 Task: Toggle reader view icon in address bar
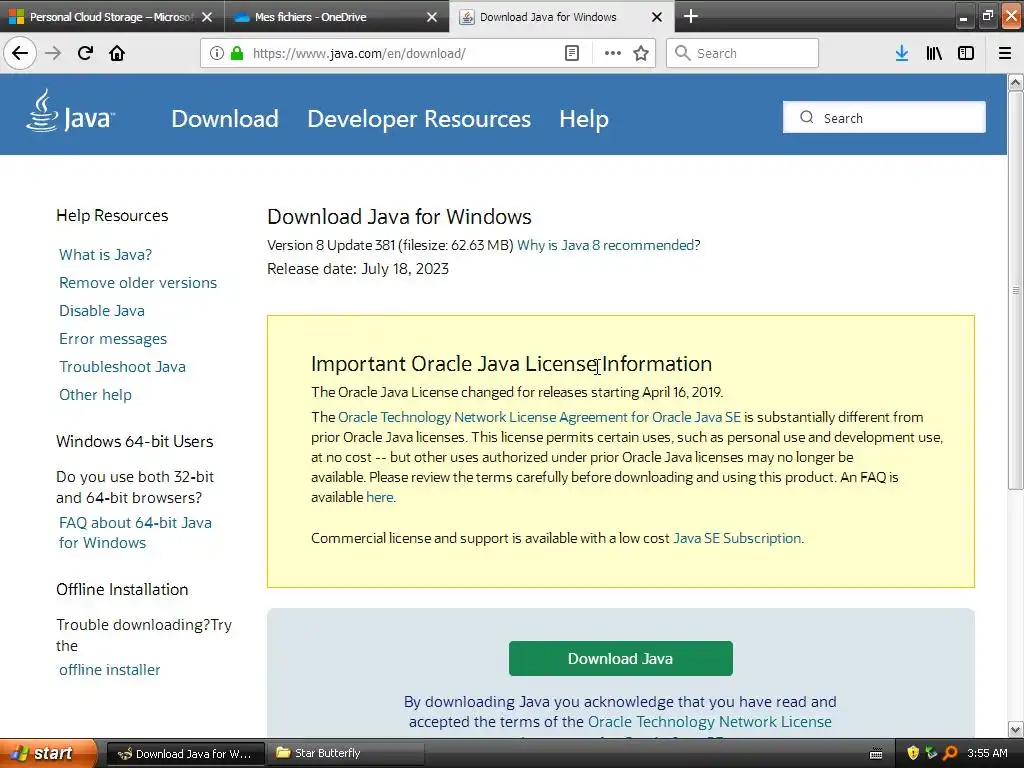click(571, 53)
